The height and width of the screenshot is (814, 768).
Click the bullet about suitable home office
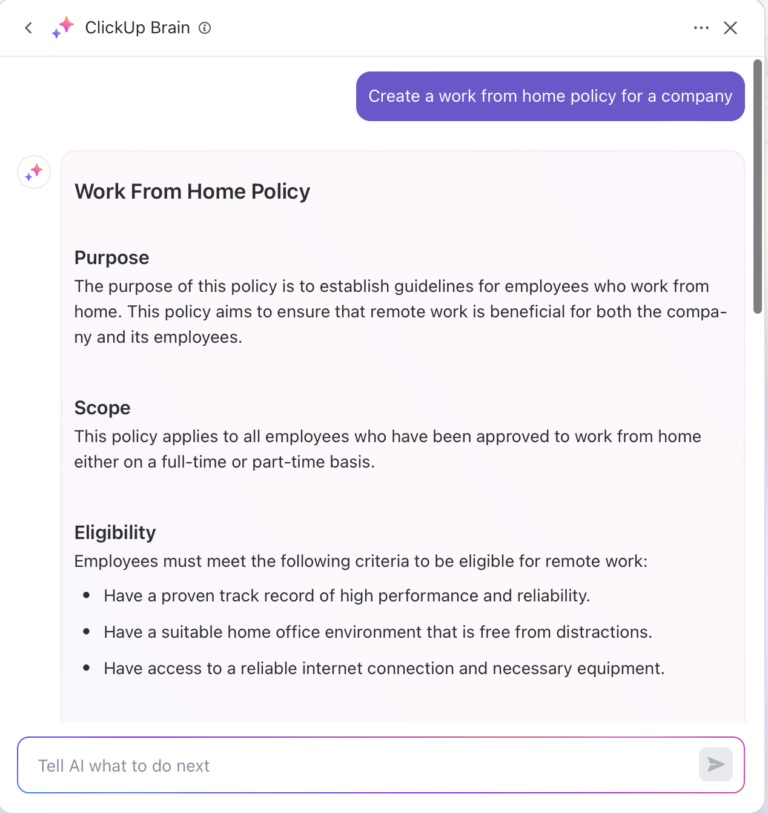click(x=378, y=632)
